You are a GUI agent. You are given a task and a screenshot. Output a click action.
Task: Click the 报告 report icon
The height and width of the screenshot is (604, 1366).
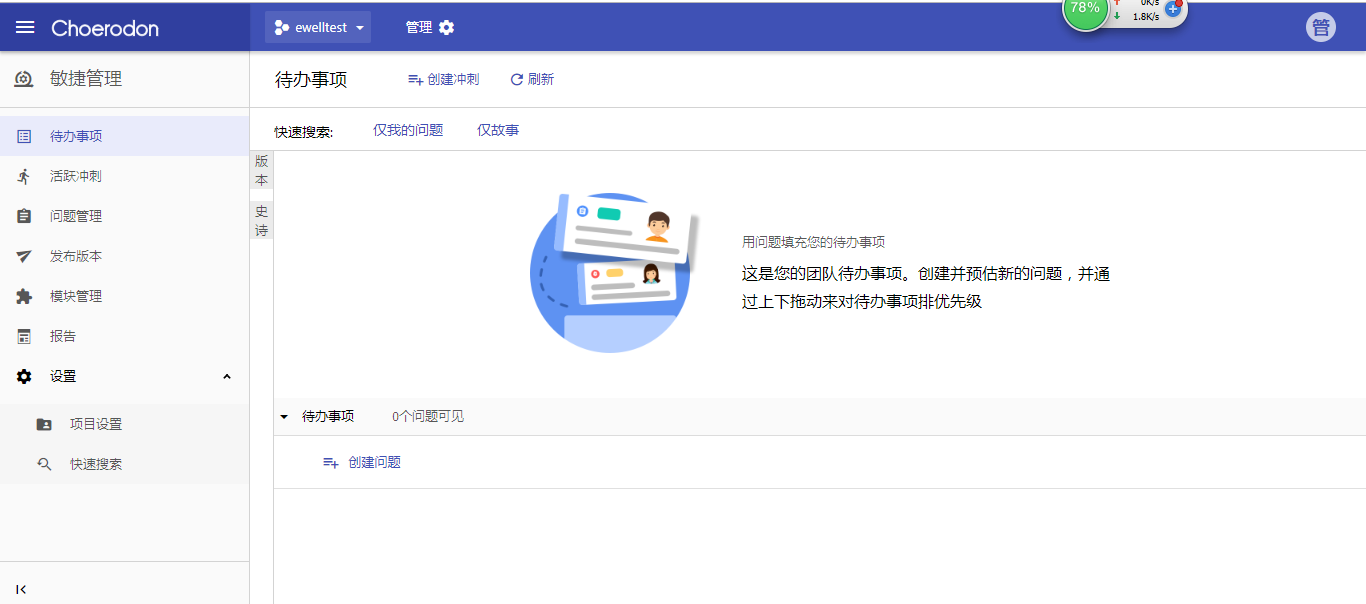pyautogui.click(x=25, y=336)
